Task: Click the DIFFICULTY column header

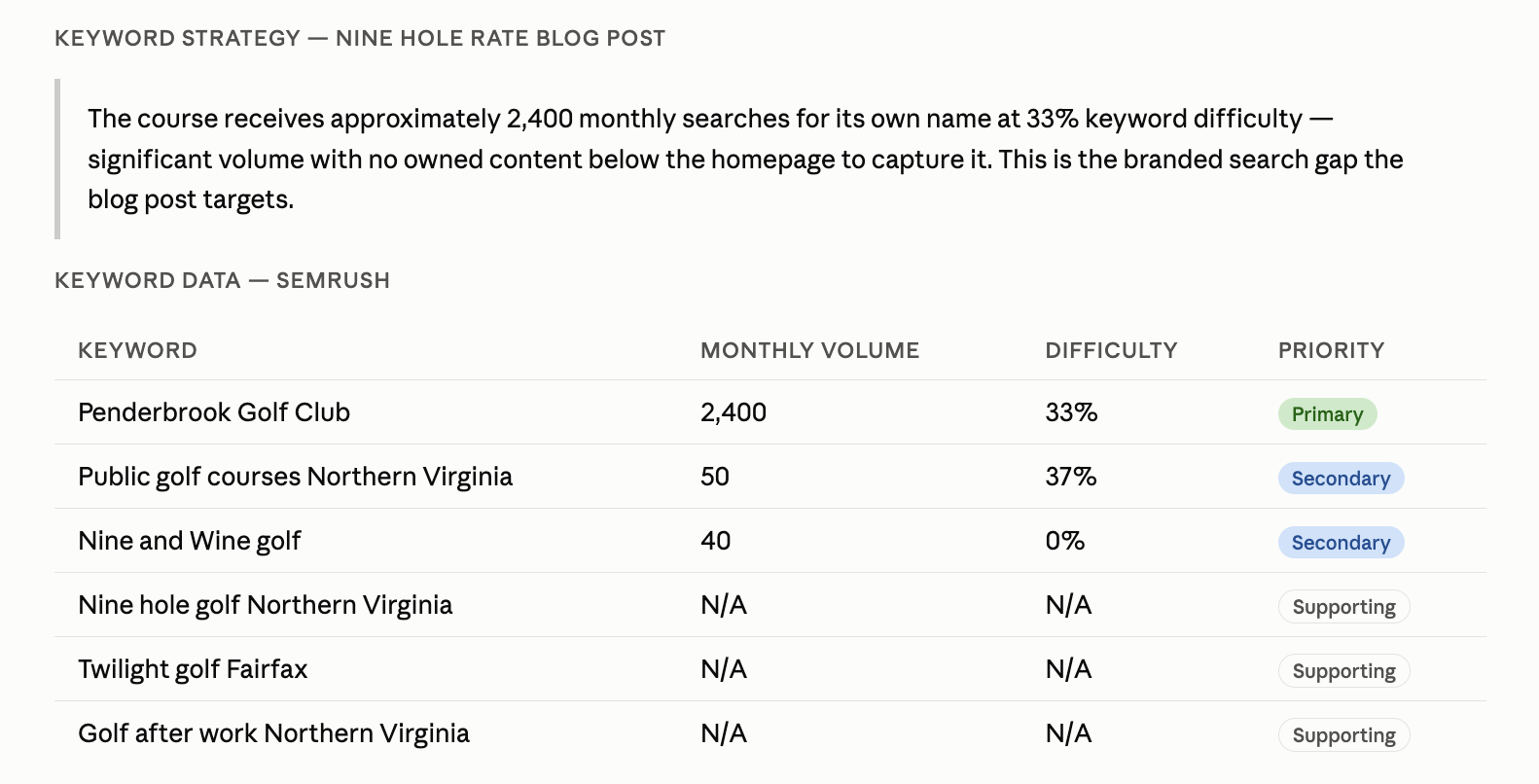Action: [x=1111, y=350]
